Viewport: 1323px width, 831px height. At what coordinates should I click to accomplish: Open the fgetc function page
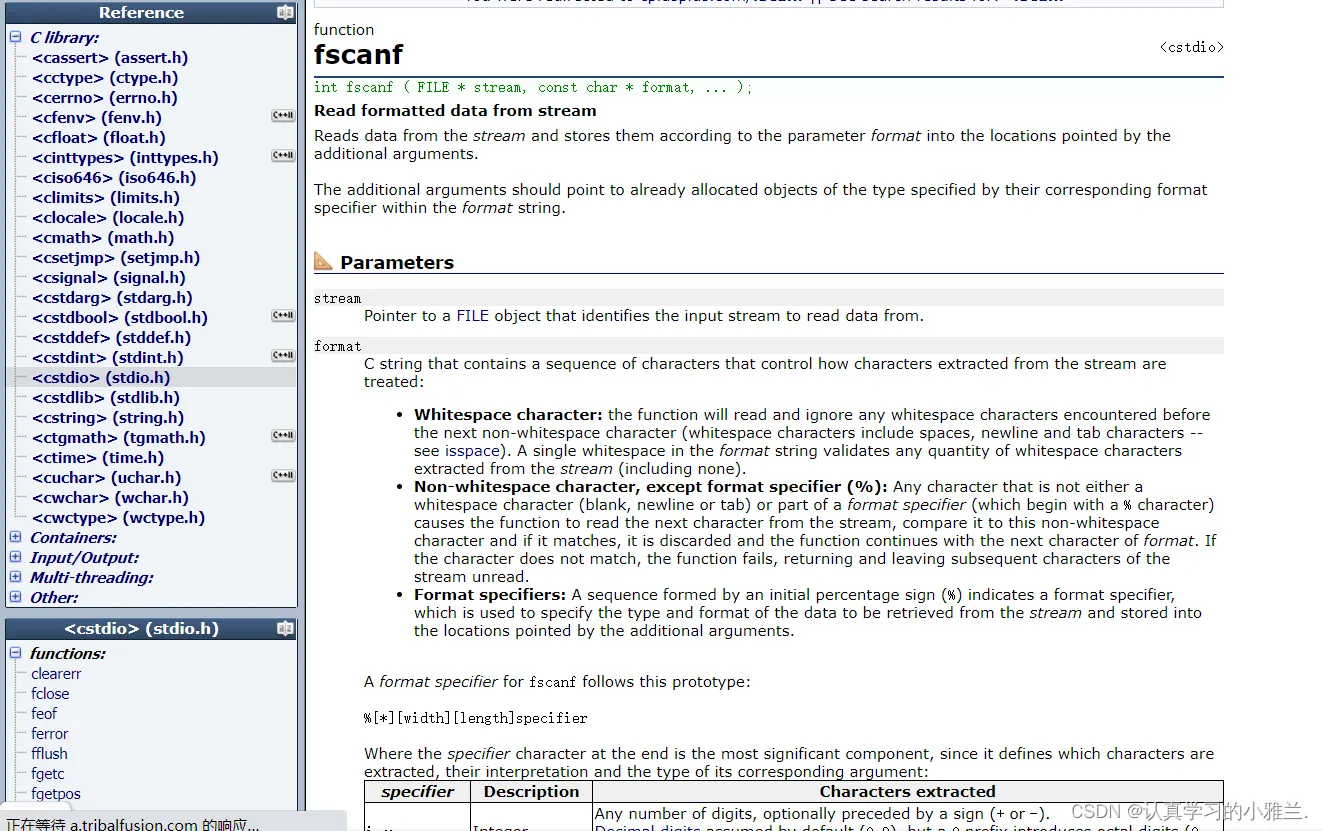[x=48, y=774]
